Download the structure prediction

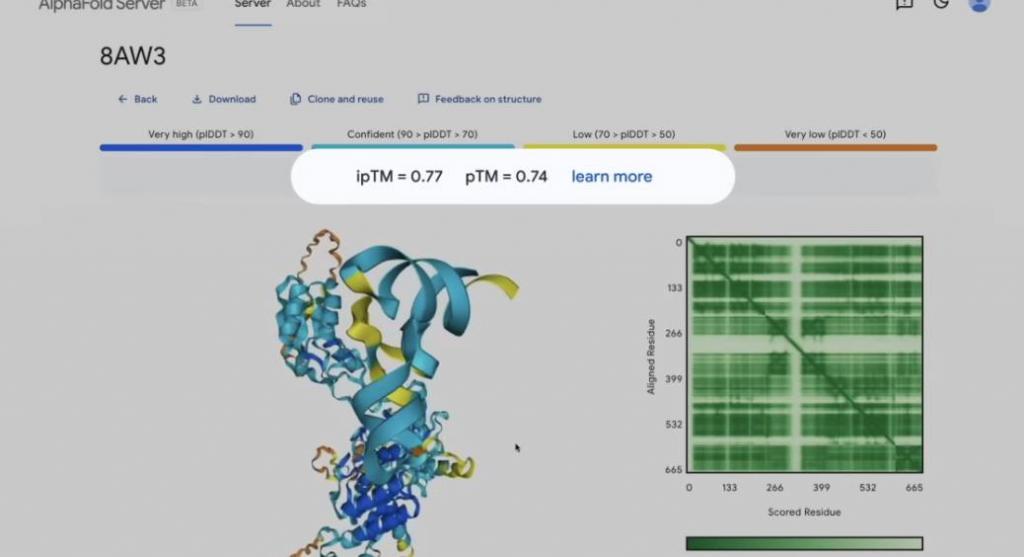pos(224,99)
